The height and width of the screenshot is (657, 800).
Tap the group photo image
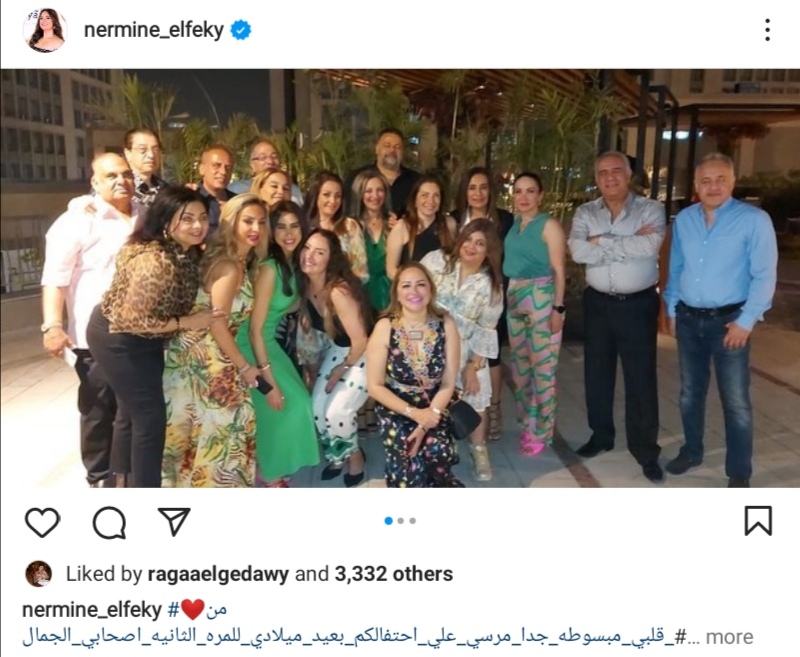[400, 278]
